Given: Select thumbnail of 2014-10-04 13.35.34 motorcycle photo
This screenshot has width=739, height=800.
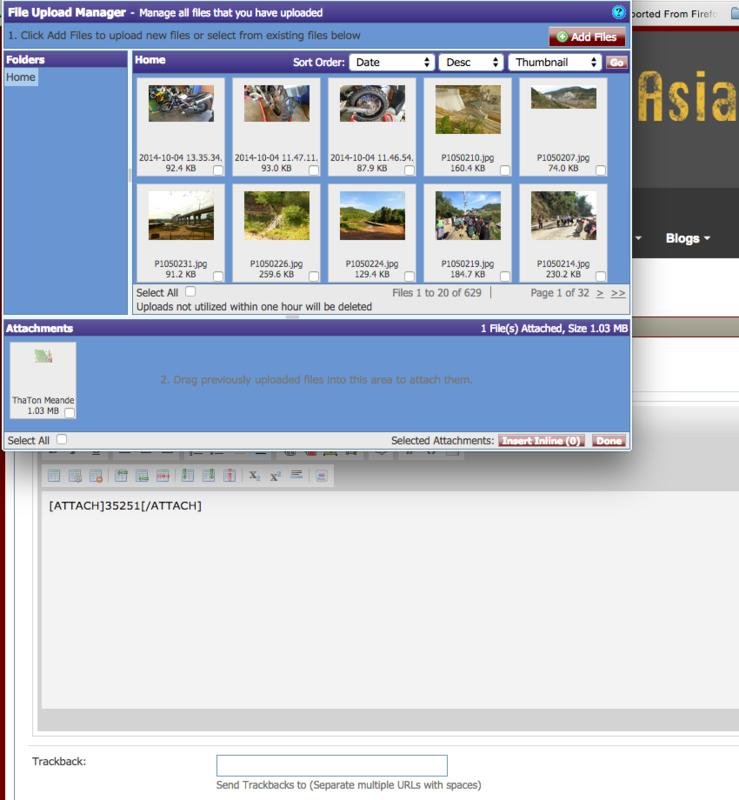Looking at the screenshot, I should (x=181, y=104).
